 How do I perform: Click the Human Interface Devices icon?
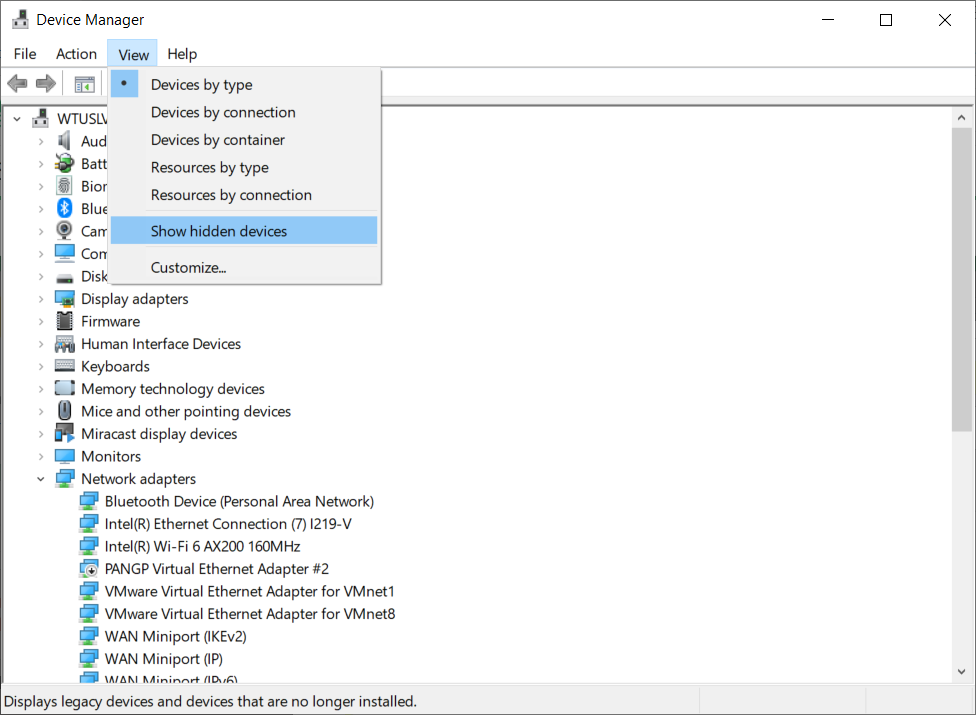(x=65, y=343)
